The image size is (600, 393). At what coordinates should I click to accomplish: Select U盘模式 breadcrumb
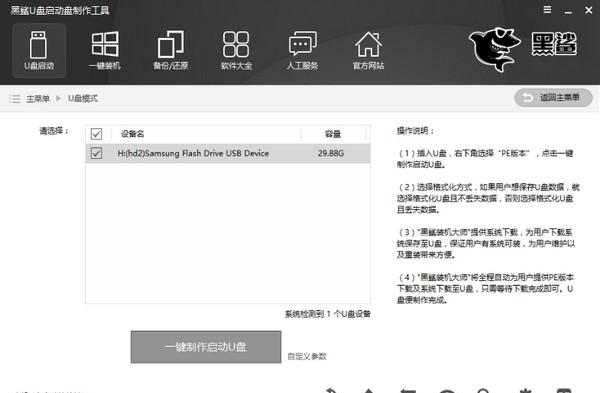point(83,98)
